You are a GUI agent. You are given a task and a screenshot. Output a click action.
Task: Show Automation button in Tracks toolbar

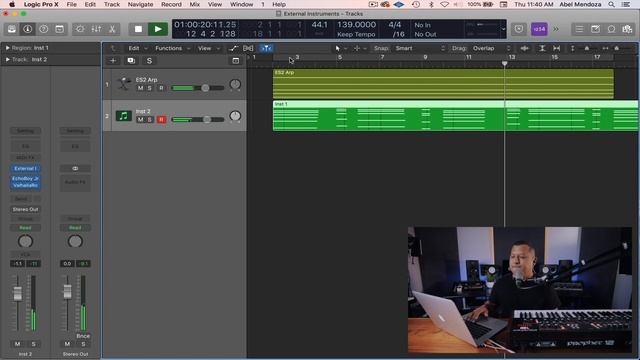(x=233, y=48)
